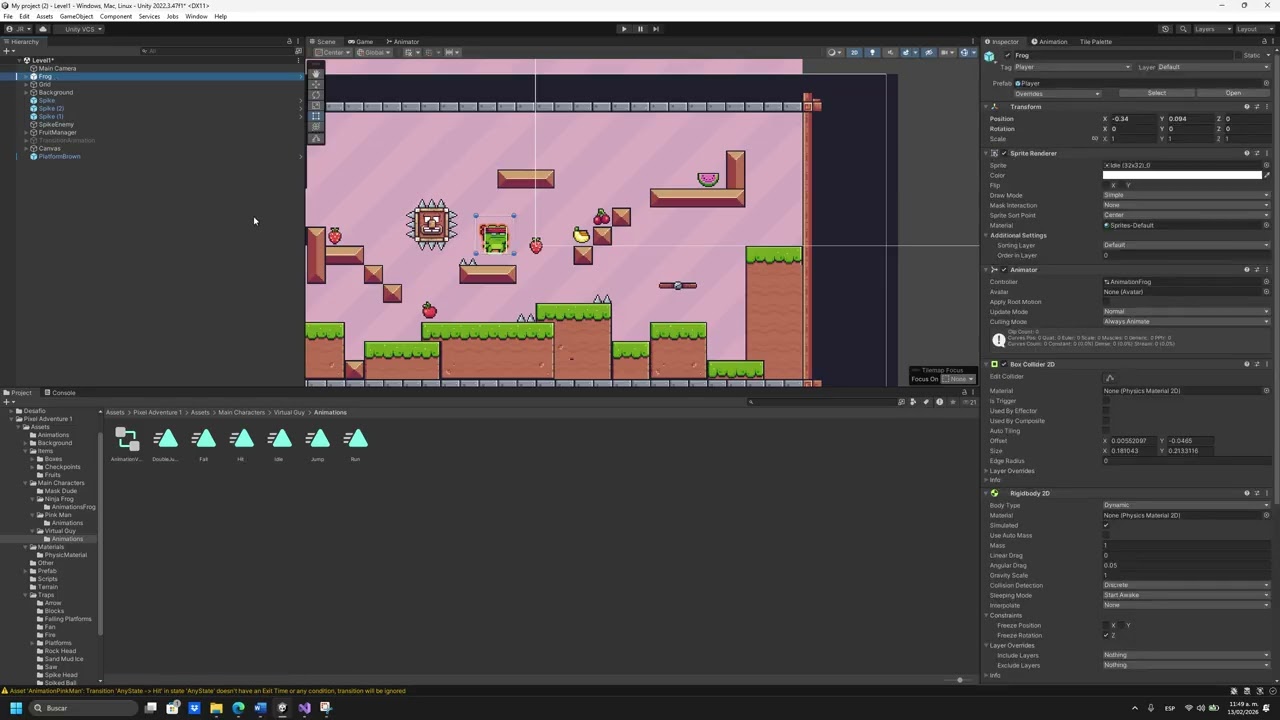Viewport: 1280px width, 720px height.
Task: Enable the Is Trigger checkbox
Action: [x=1107, y=401]
